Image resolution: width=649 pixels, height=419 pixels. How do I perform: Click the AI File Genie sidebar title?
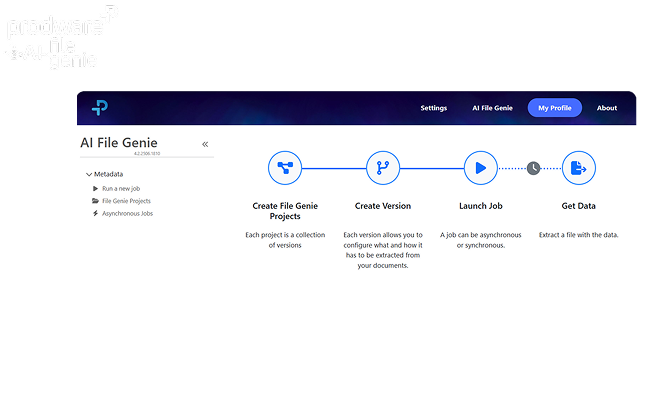pyautogui.click(x=119, y=143)
